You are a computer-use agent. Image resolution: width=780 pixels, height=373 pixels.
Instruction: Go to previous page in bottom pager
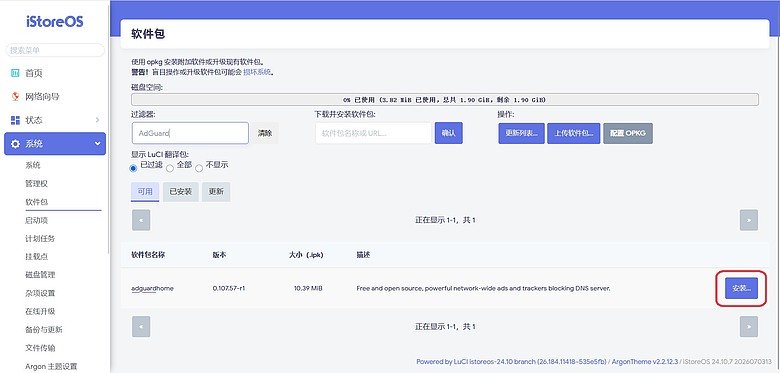pos(141,327)
